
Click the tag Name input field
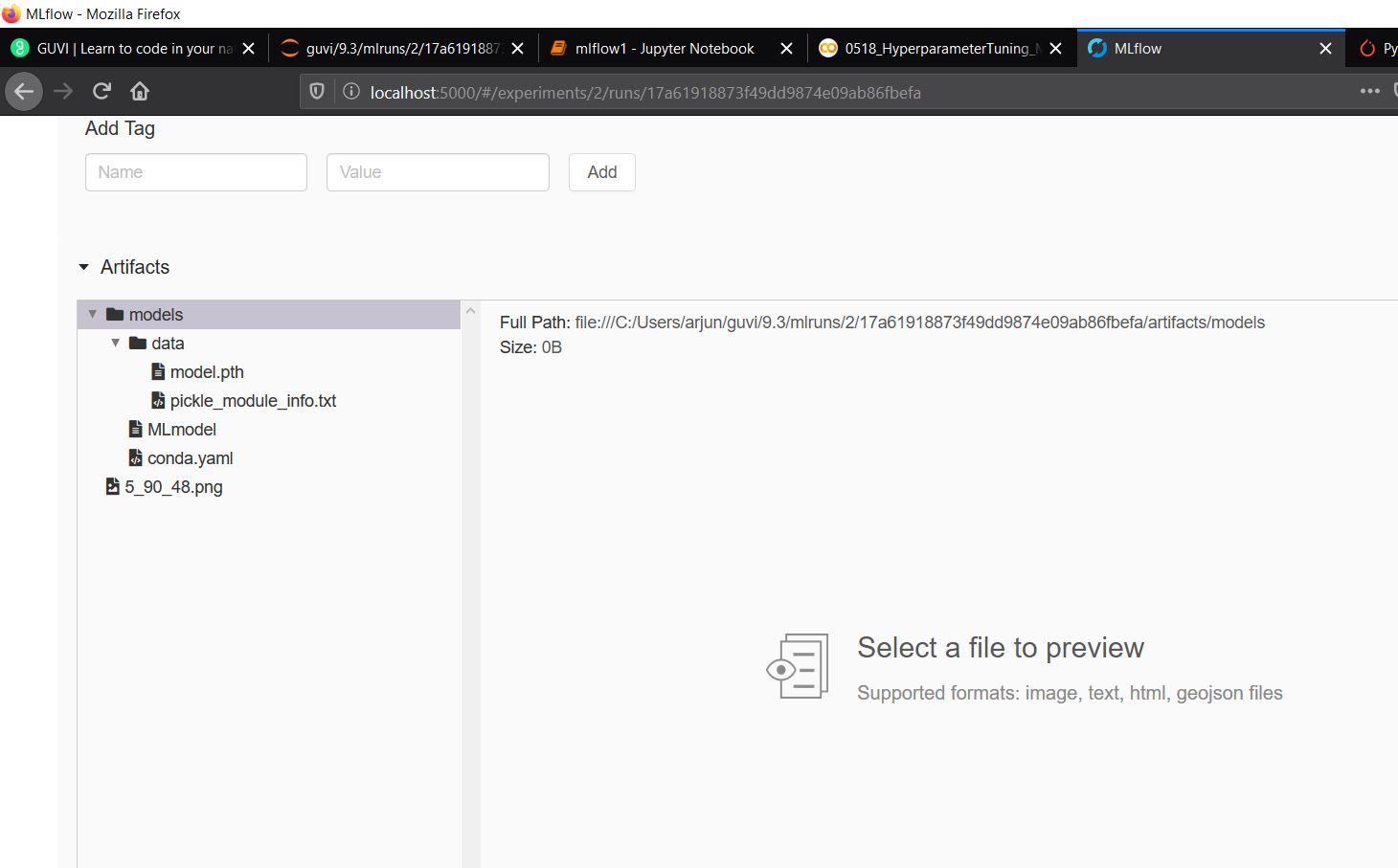tap(196, 172)
